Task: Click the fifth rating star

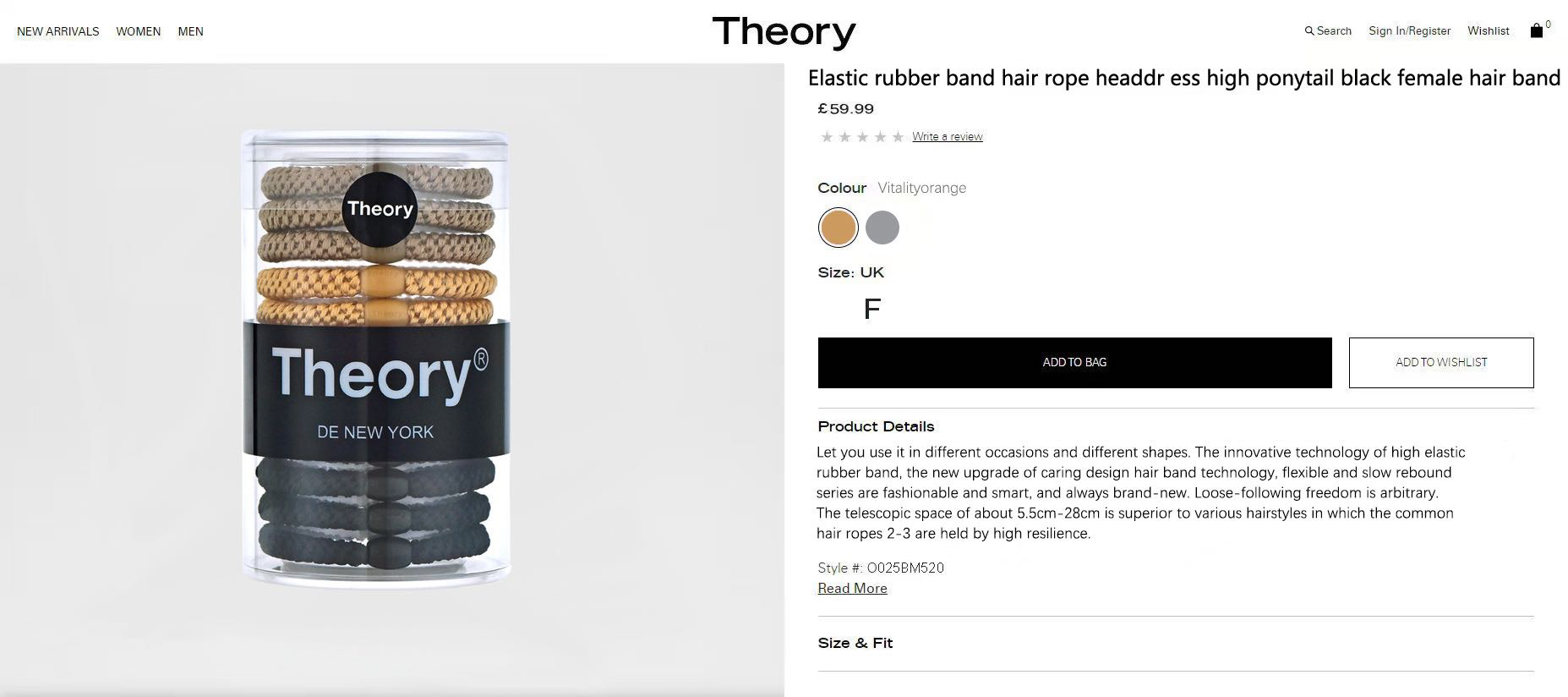Action: point(898,137)
